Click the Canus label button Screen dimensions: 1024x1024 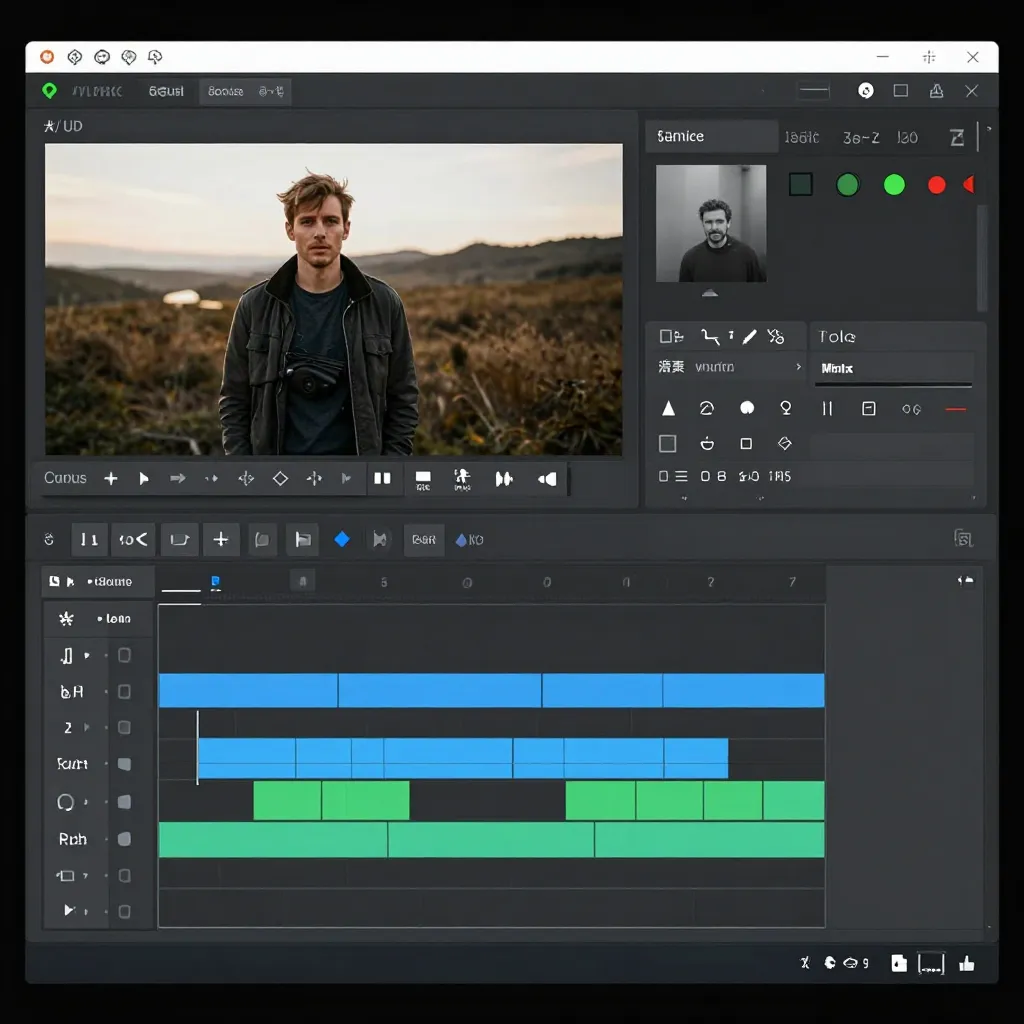point(65,478)
